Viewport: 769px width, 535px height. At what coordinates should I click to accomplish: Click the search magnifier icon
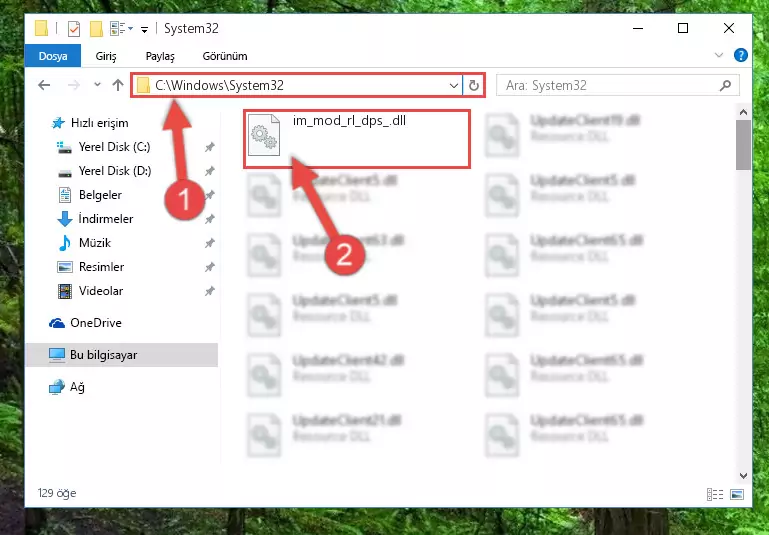point(725,85)
